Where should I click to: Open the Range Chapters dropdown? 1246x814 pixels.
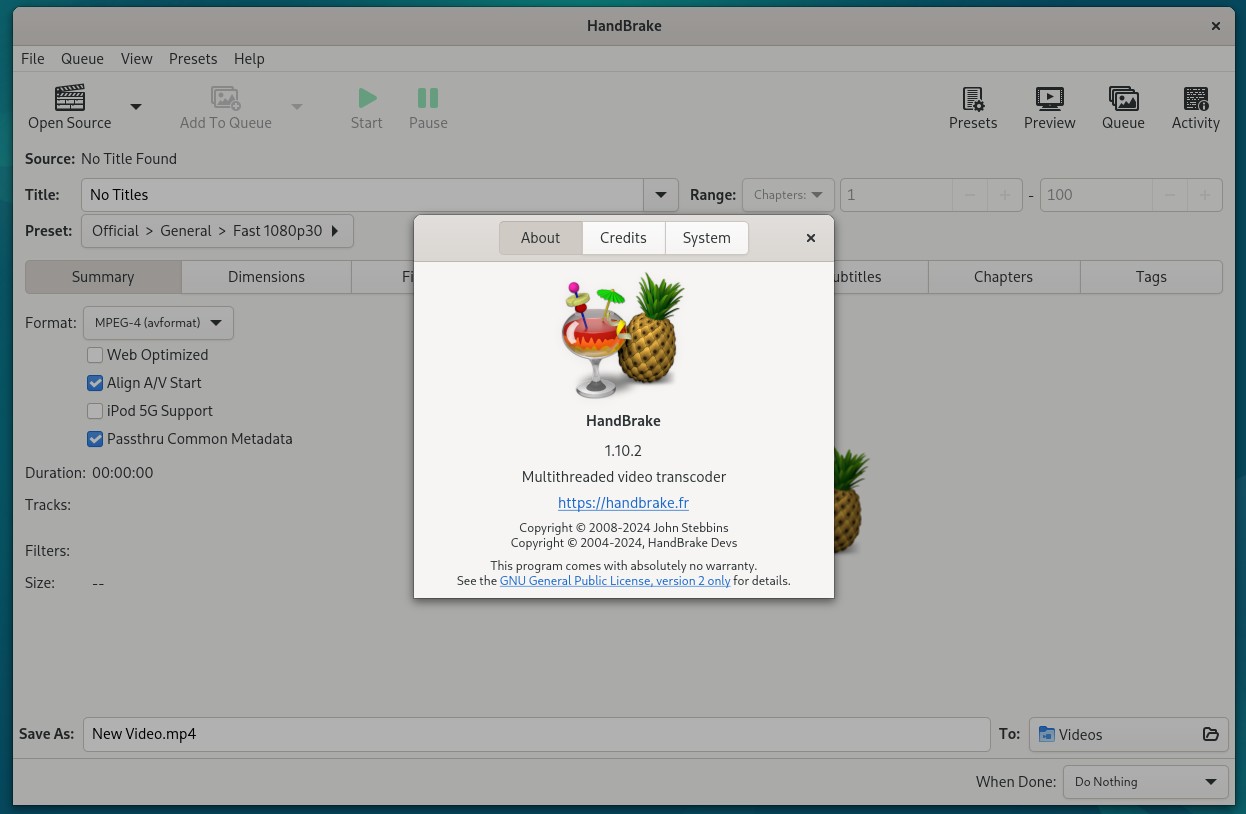[x=788, y=195]
